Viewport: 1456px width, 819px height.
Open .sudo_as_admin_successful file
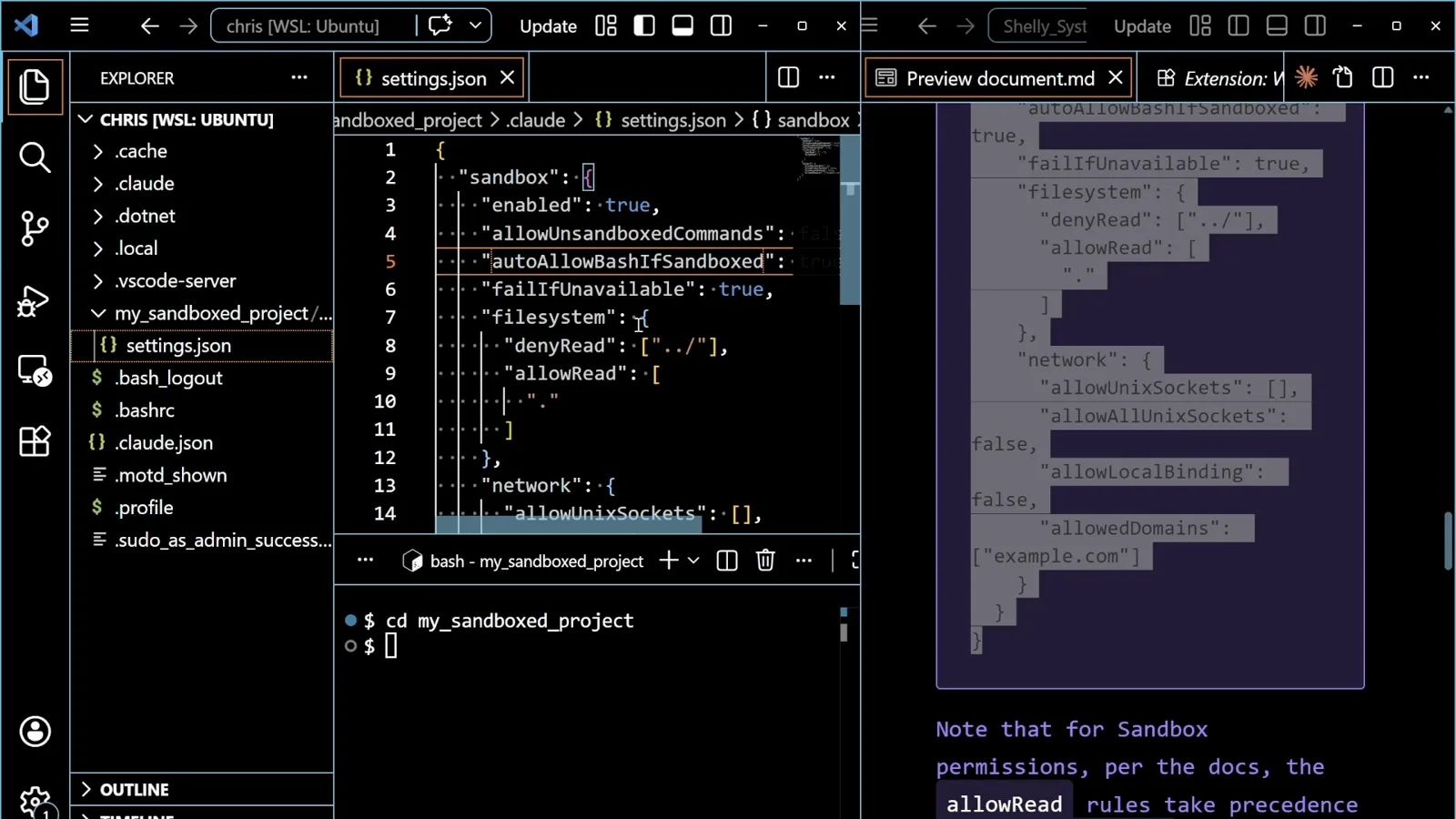(x=202, y=541)
